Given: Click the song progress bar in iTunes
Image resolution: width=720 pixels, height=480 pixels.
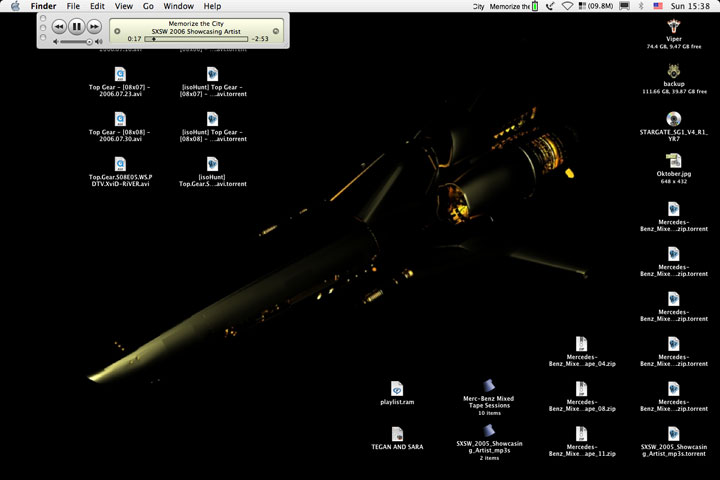Looking at the screenshot, I should coord(196,39).
